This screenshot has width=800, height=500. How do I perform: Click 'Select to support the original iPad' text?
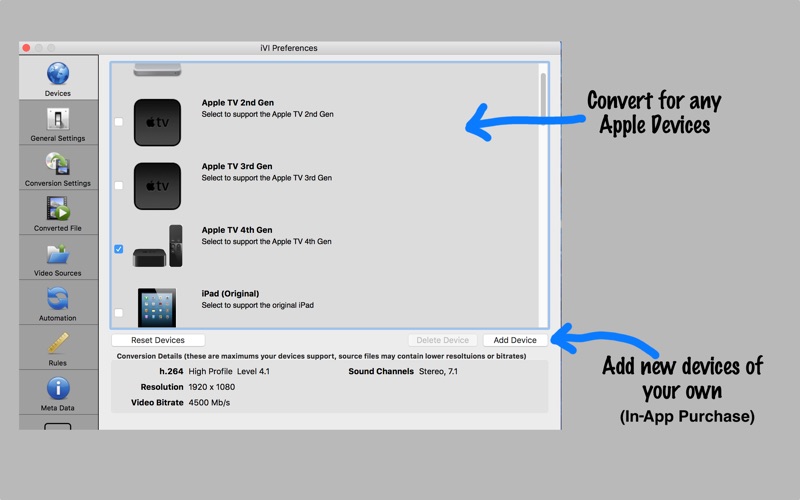(x=258, y=305)
